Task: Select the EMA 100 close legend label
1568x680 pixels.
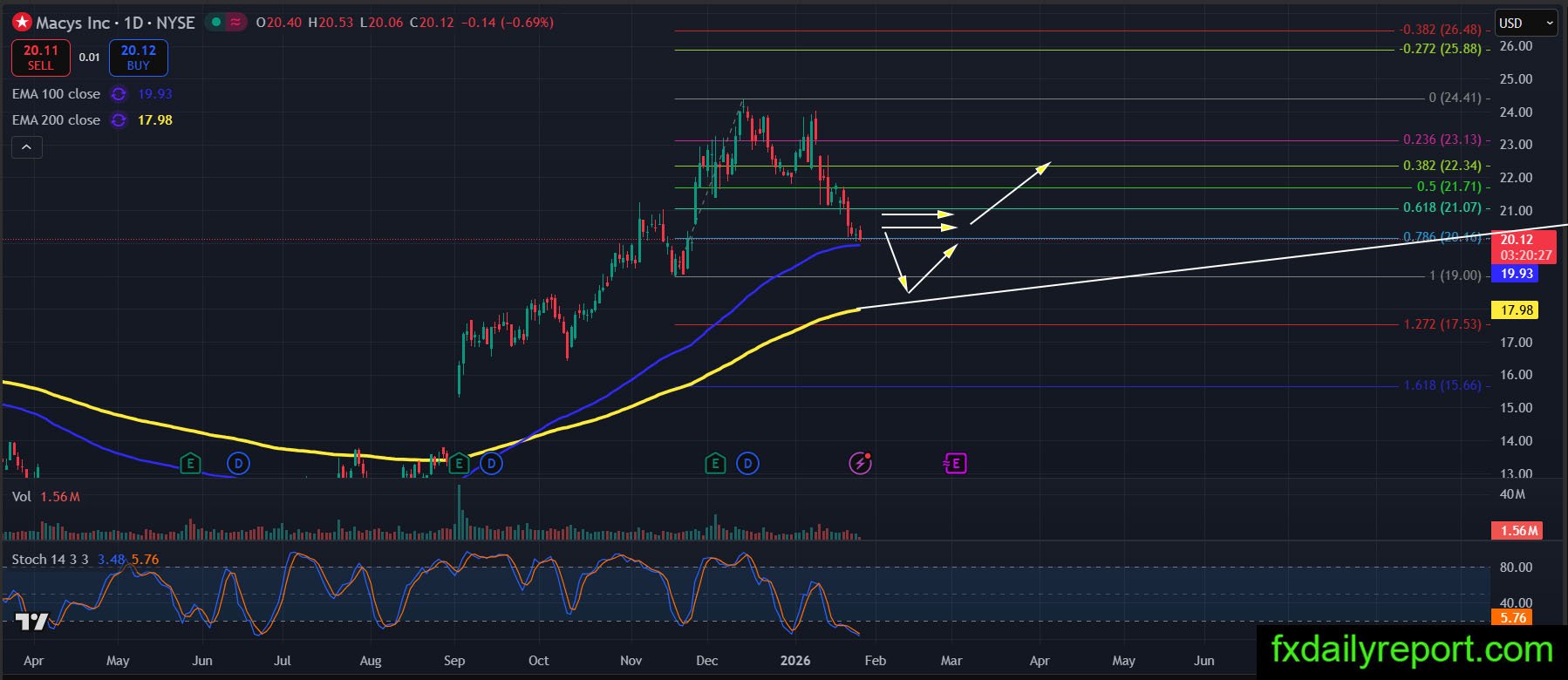Action: [57, 94]
